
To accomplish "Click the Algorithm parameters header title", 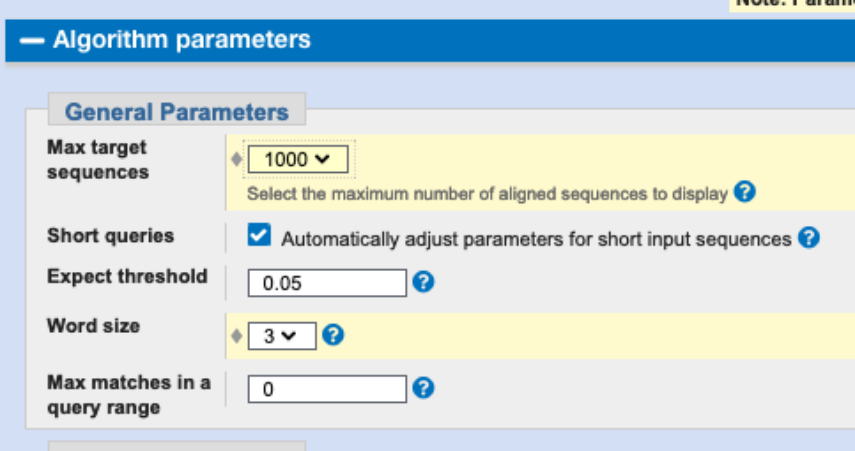I will pos(182,40).
